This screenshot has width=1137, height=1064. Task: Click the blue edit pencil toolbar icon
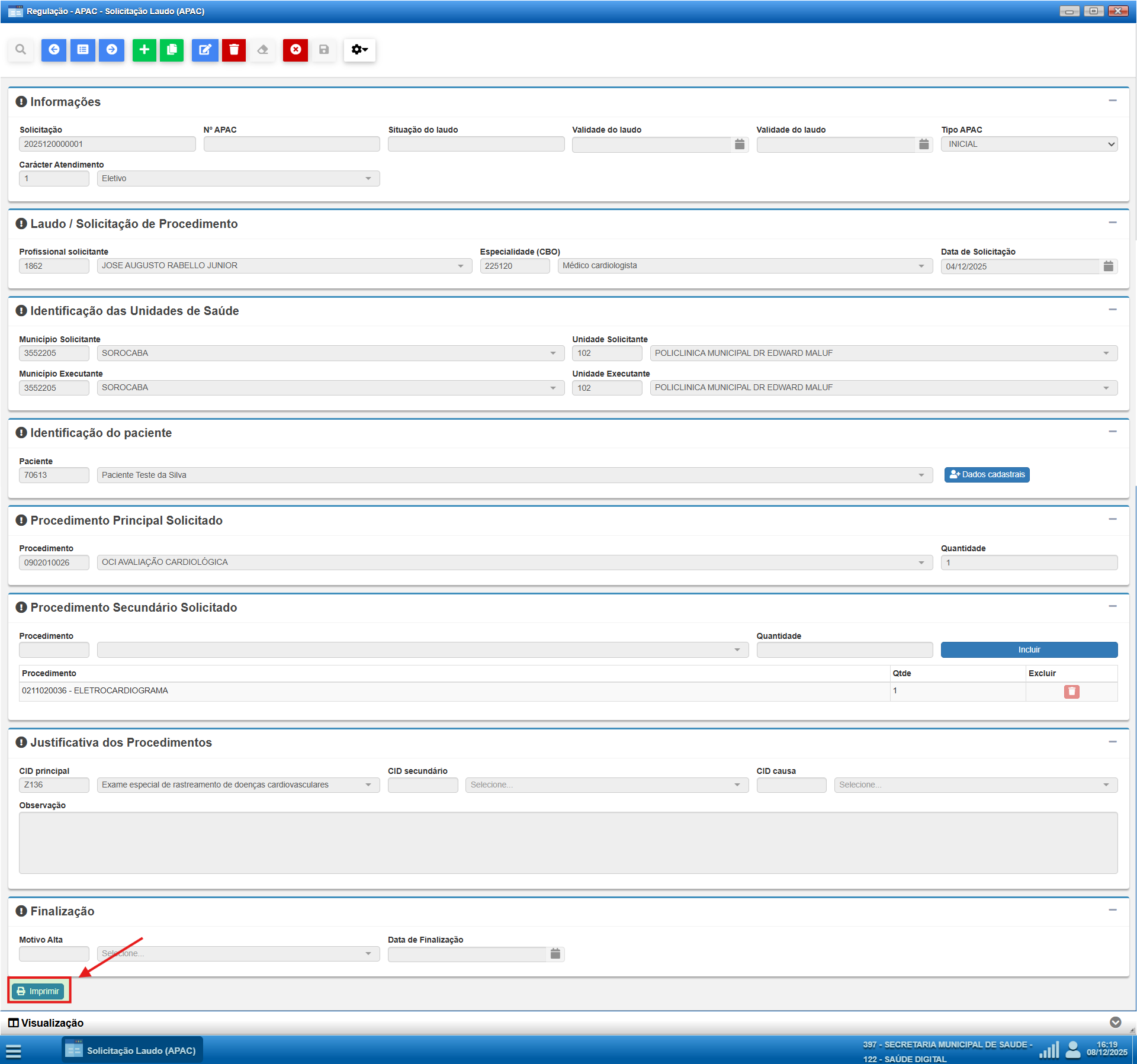(205, 50)
